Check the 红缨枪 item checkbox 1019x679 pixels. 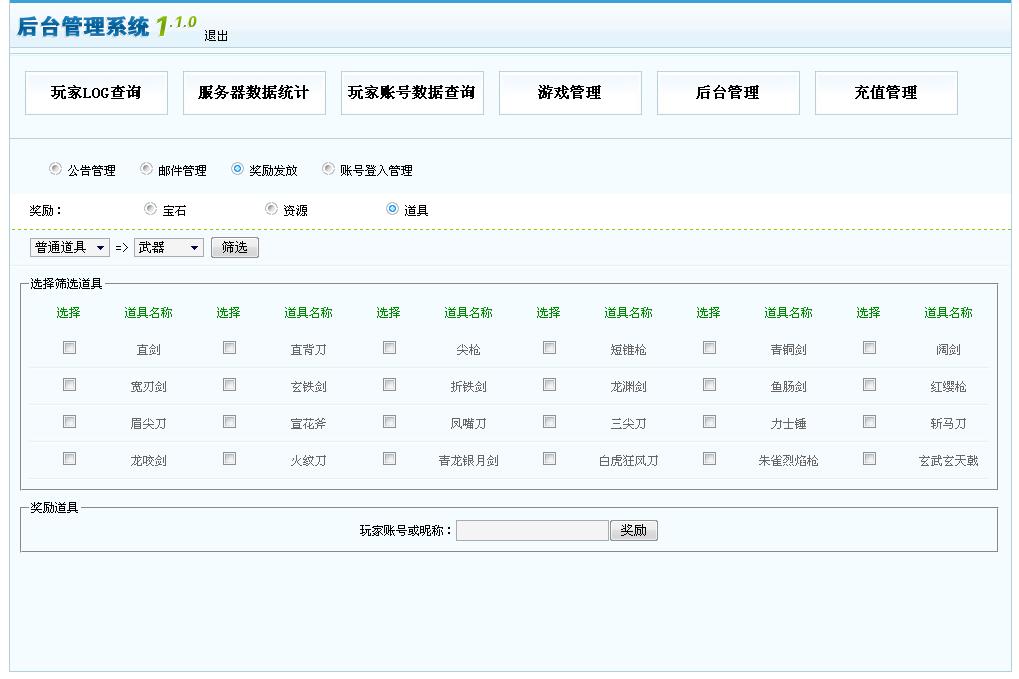point(869,385)
